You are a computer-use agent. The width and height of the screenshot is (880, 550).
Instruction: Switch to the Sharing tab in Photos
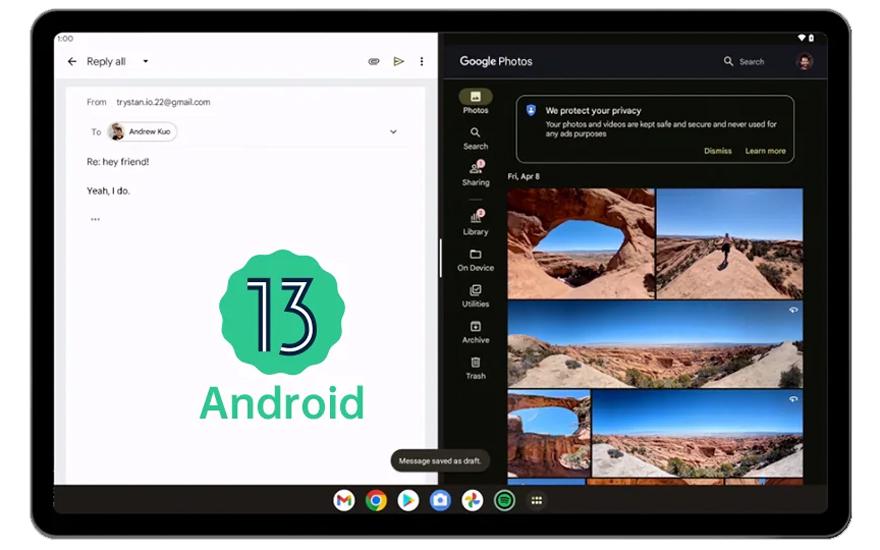click(476, 174)
